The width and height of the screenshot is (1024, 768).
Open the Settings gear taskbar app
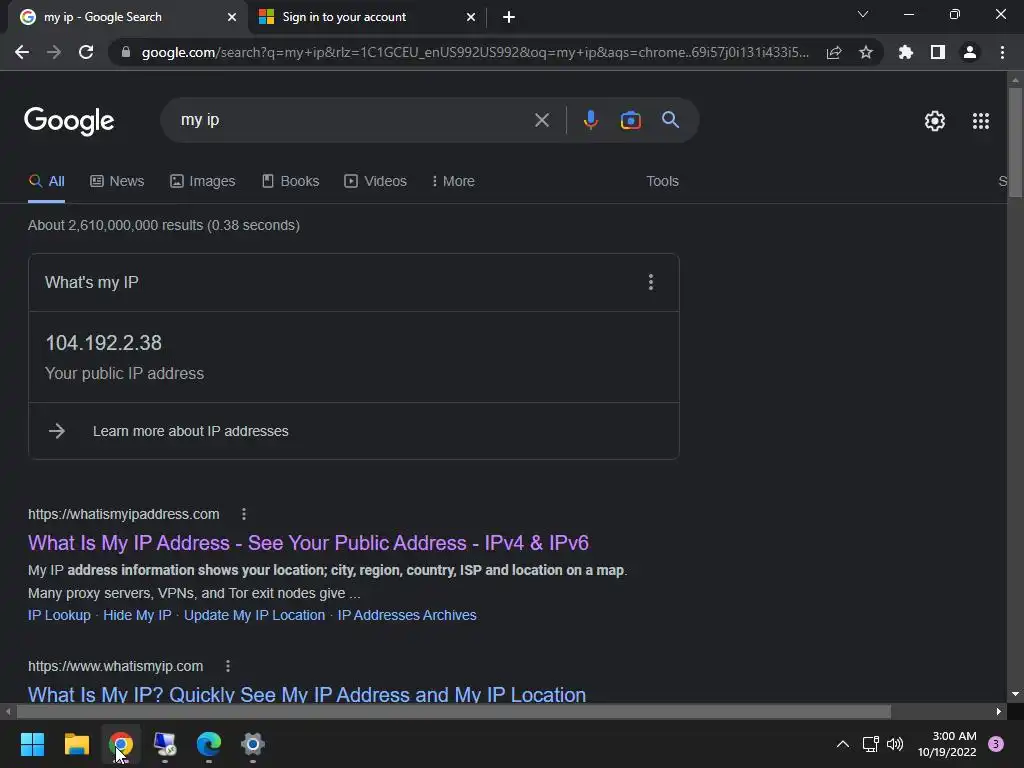pos(253,744)
